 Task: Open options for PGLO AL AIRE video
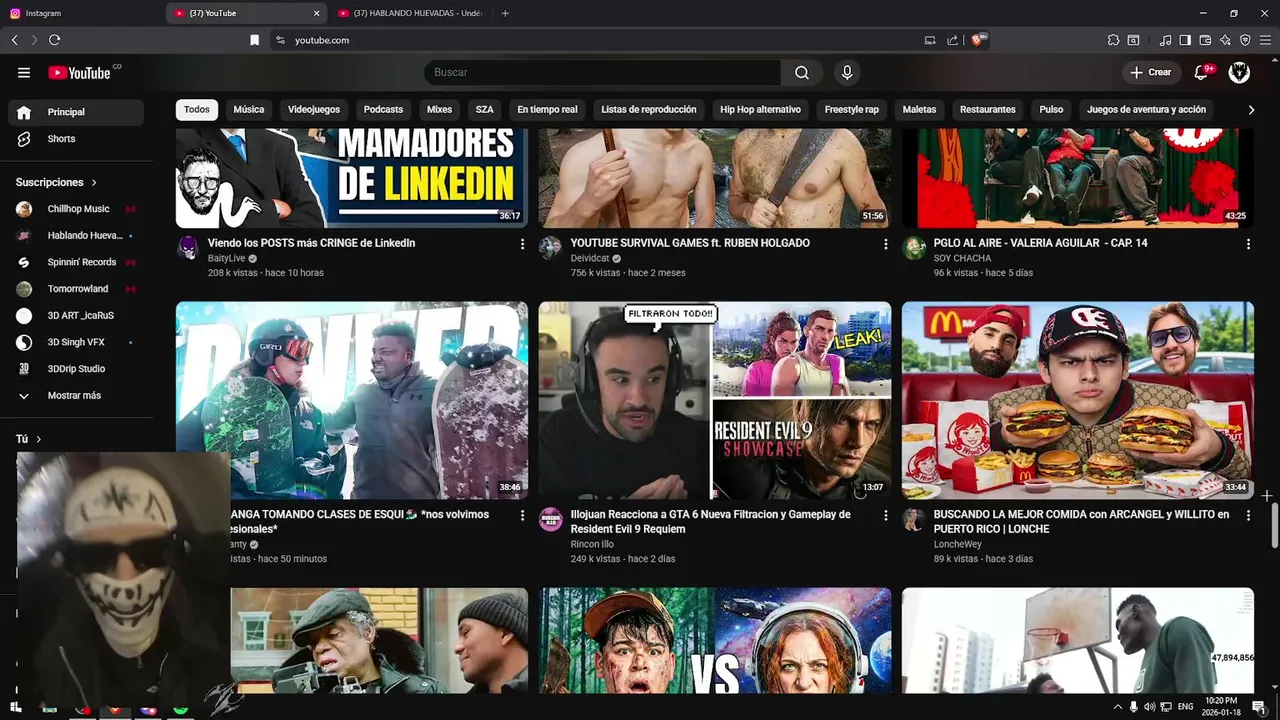pyautogui.click(x=1248, y=244)
